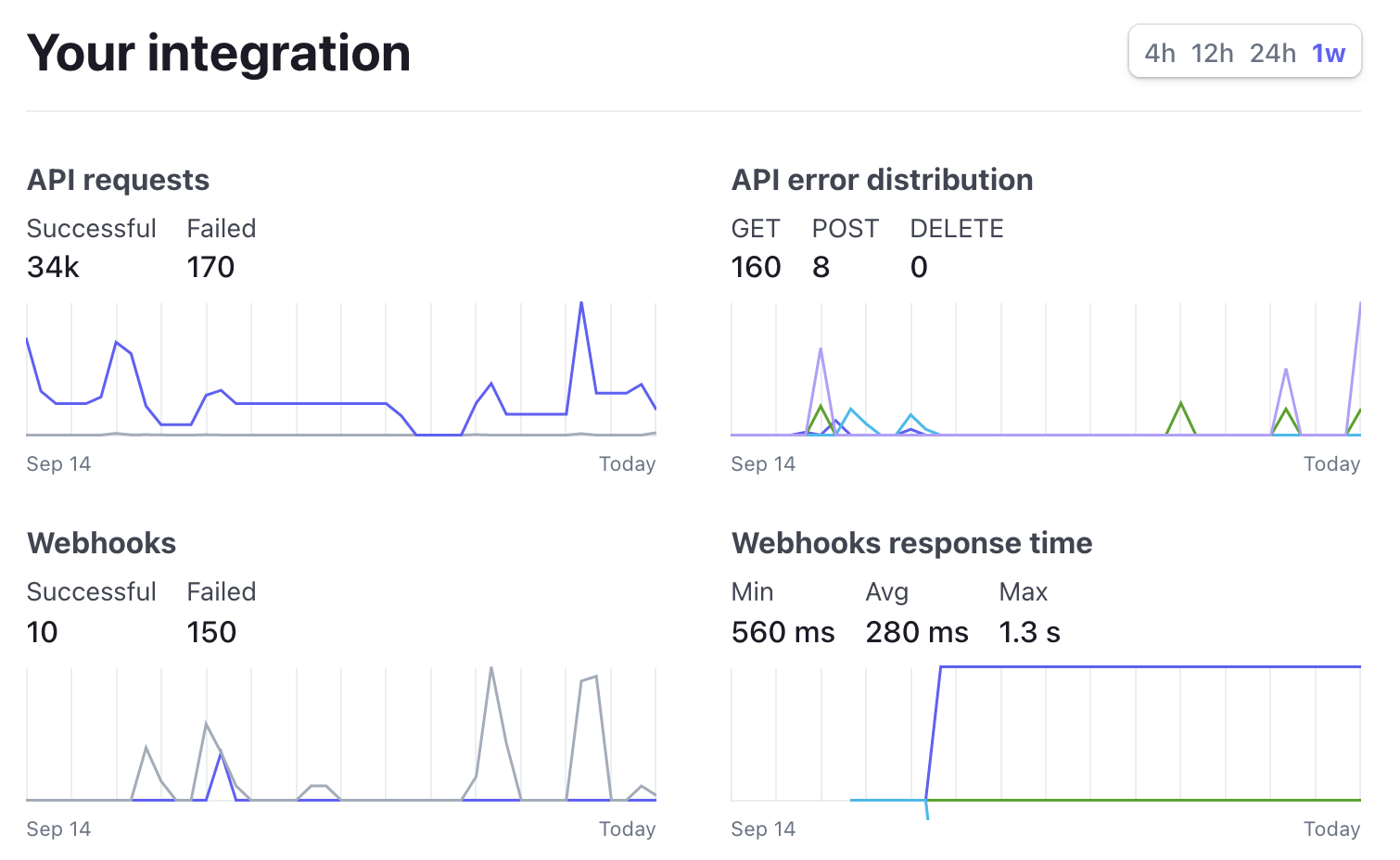The width and height of the screenshot is (1400, 860).
Task: Click the 150 failed webhooks value
Action: coord(211,632)
